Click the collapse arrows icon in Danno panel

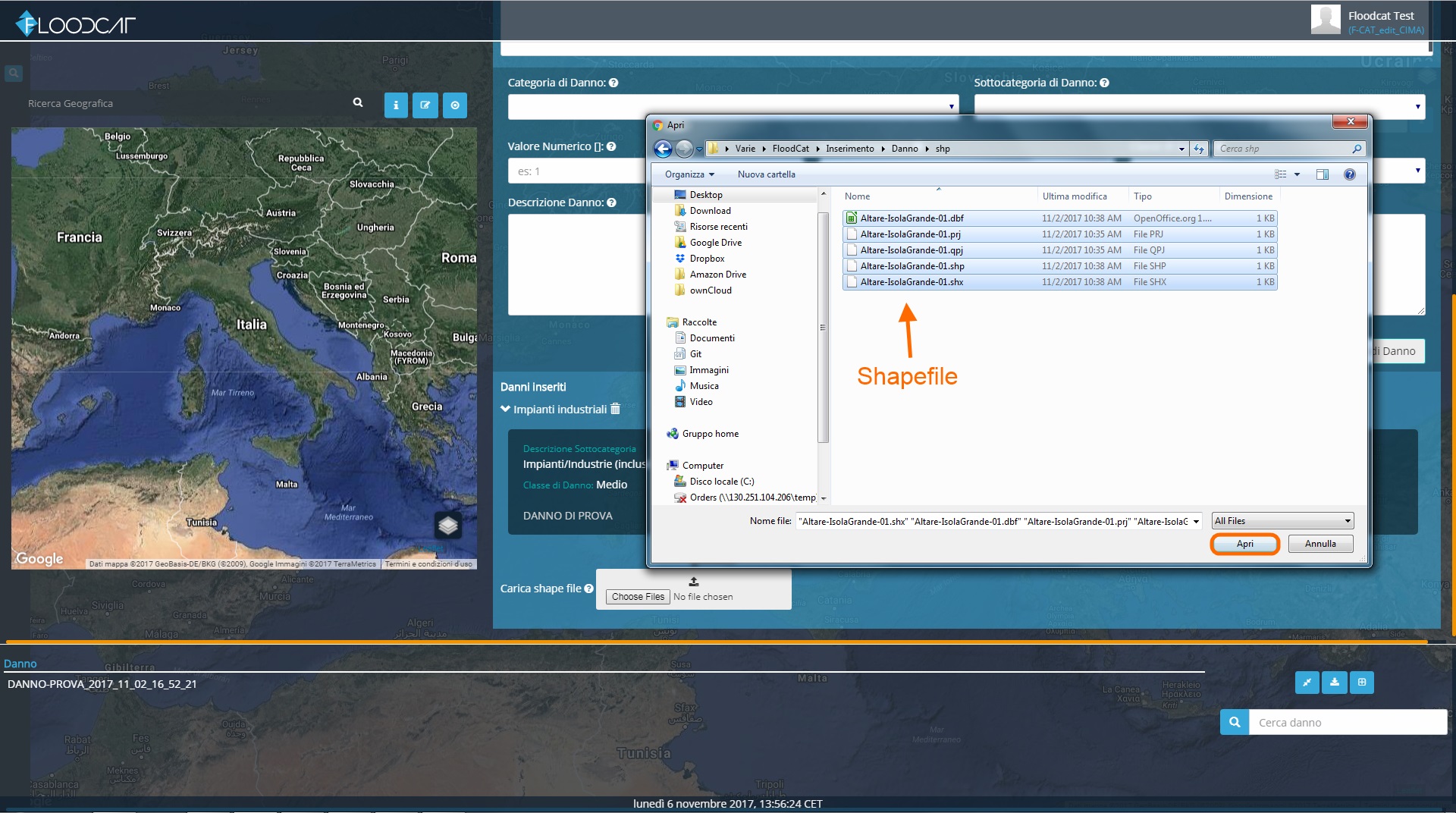tap(1307, 683)
